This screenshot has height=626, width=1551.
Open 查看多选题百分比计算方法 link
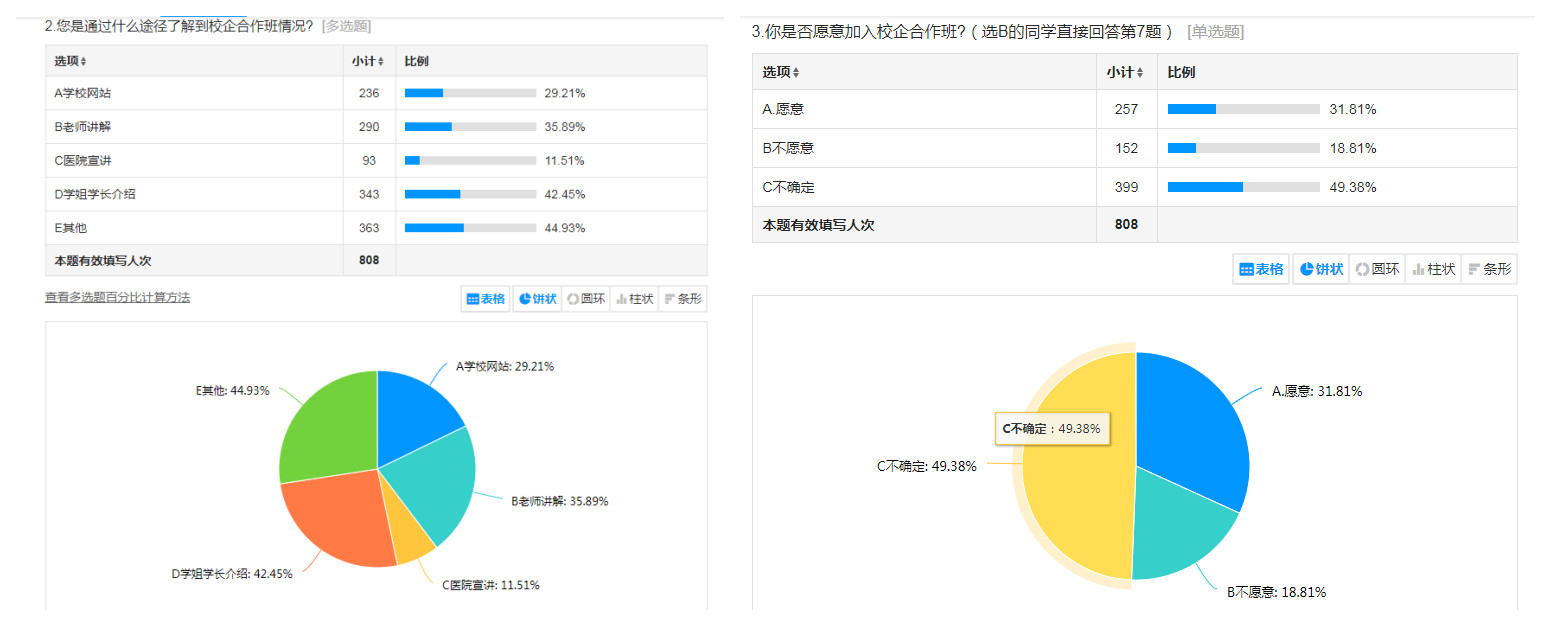117,297
